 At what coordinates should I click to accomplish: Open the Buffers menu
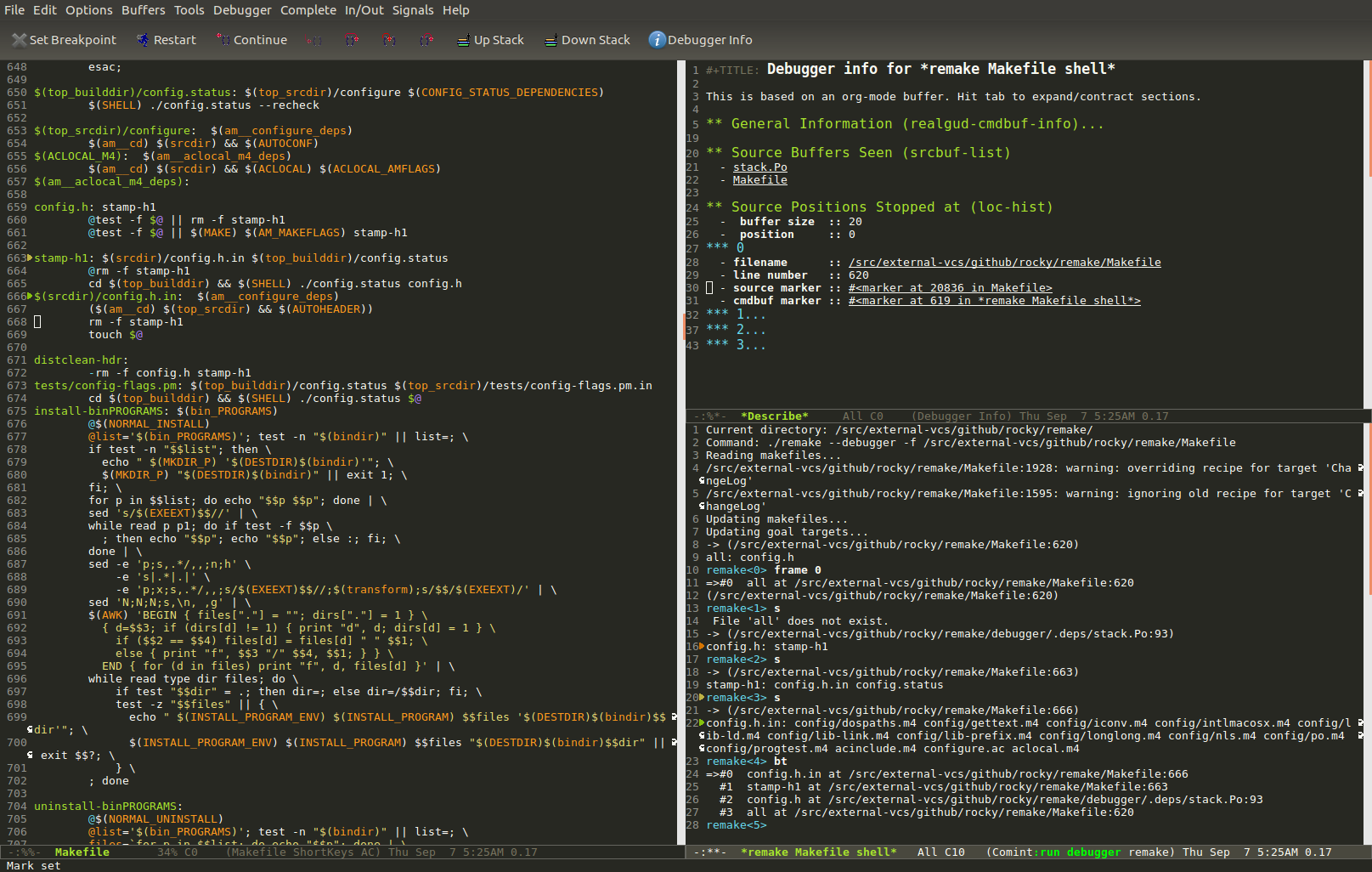point(143,10)
